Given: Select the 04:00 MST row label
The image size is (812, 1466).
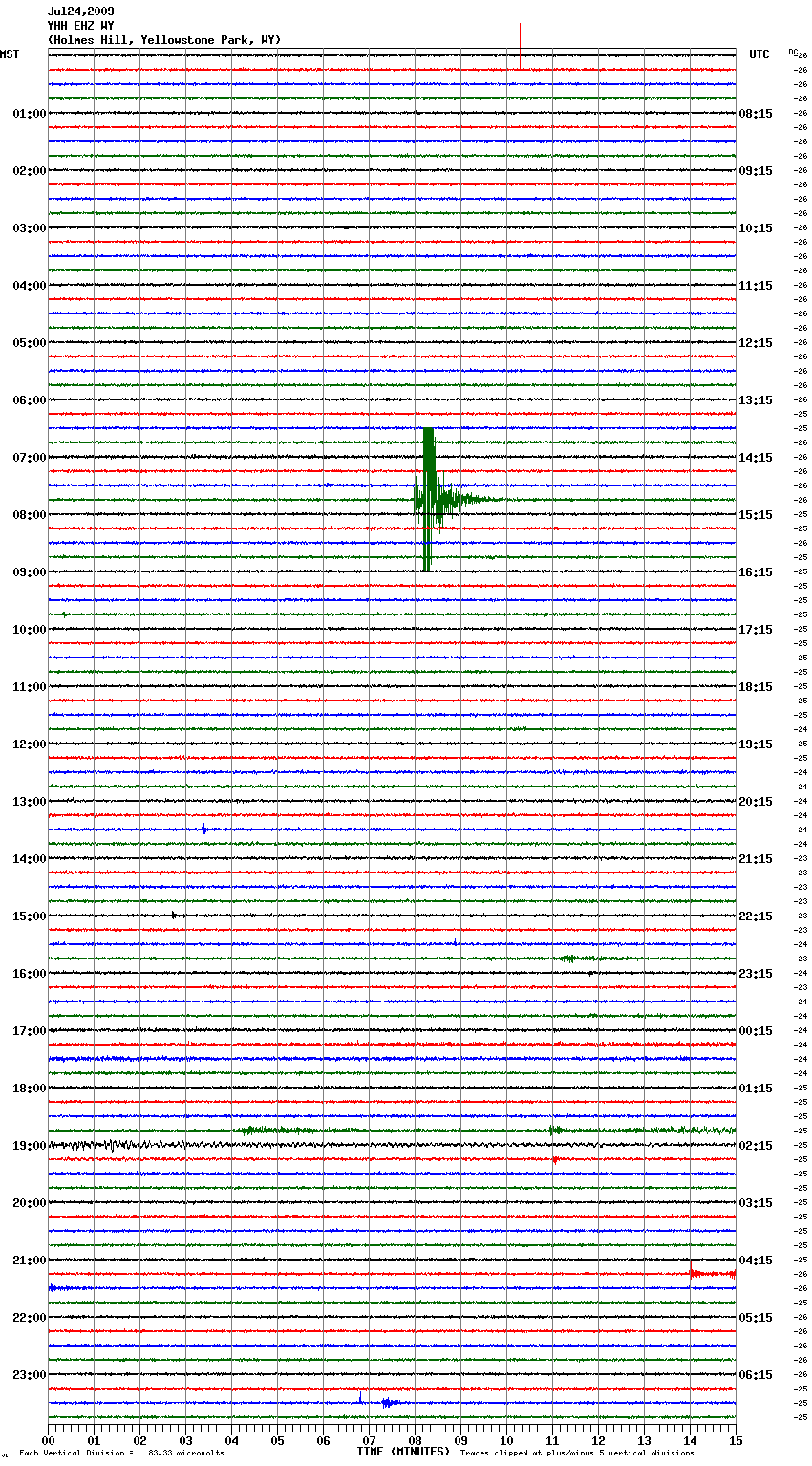Looking at the screenshot, I should (30, 285).
